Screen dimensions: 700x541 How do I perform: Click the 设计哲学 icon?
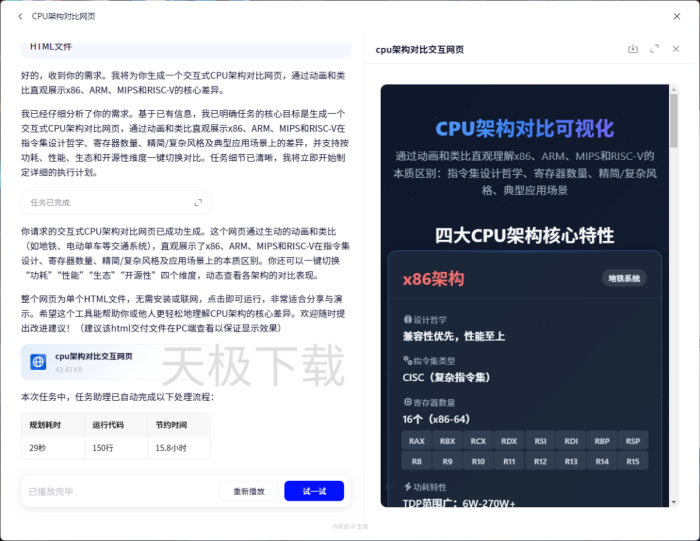[x=408, y=319]
